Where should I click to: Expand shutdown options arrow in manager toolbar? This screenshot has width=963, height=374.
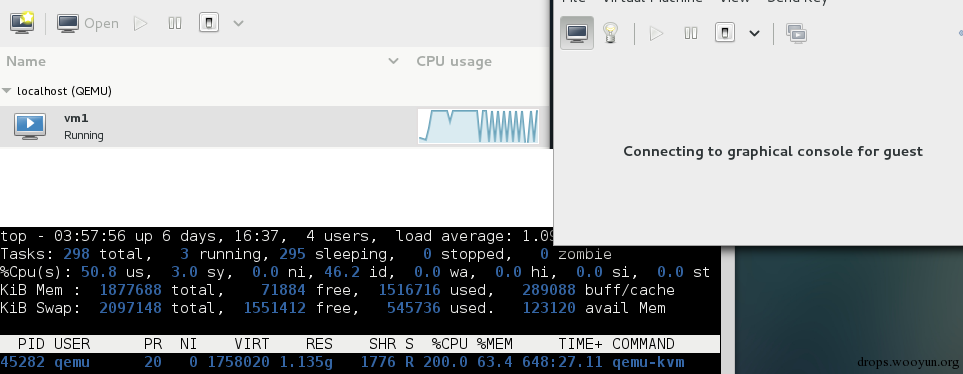click(238, 23)
